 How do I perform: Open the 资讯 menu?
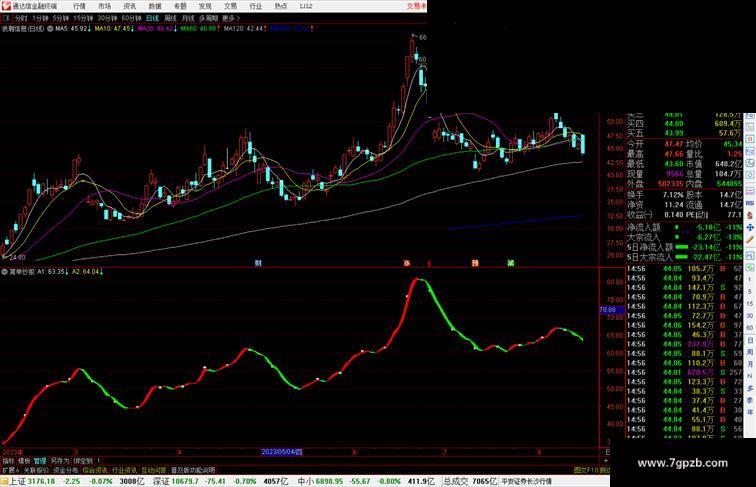130,6
